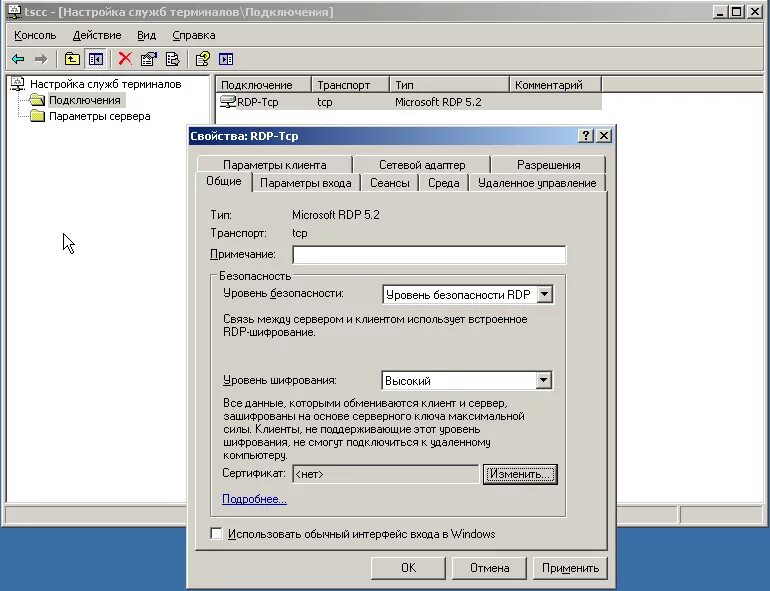Open the Properties toolbar icon
Screen dimensions: 770x591
tap(148, 59)
